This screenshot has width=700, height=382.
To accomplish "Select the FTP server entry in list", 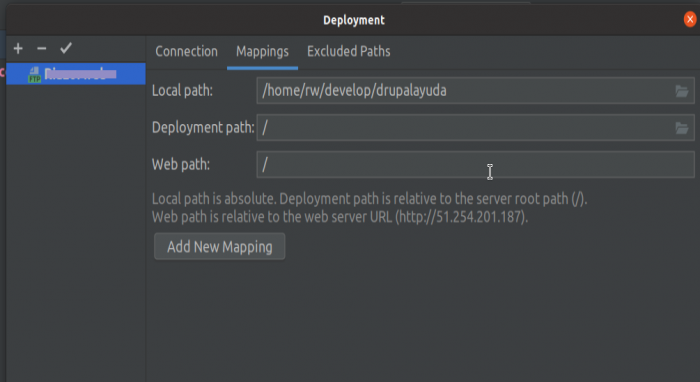I will coord(76,74).
